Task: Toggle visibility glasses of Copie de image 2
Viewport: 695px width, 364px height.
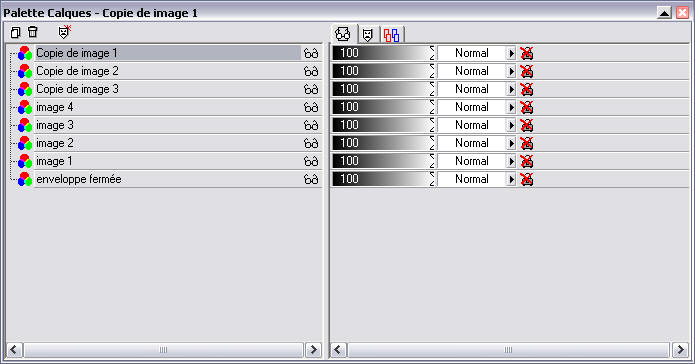Action: (x=311, y=71)
